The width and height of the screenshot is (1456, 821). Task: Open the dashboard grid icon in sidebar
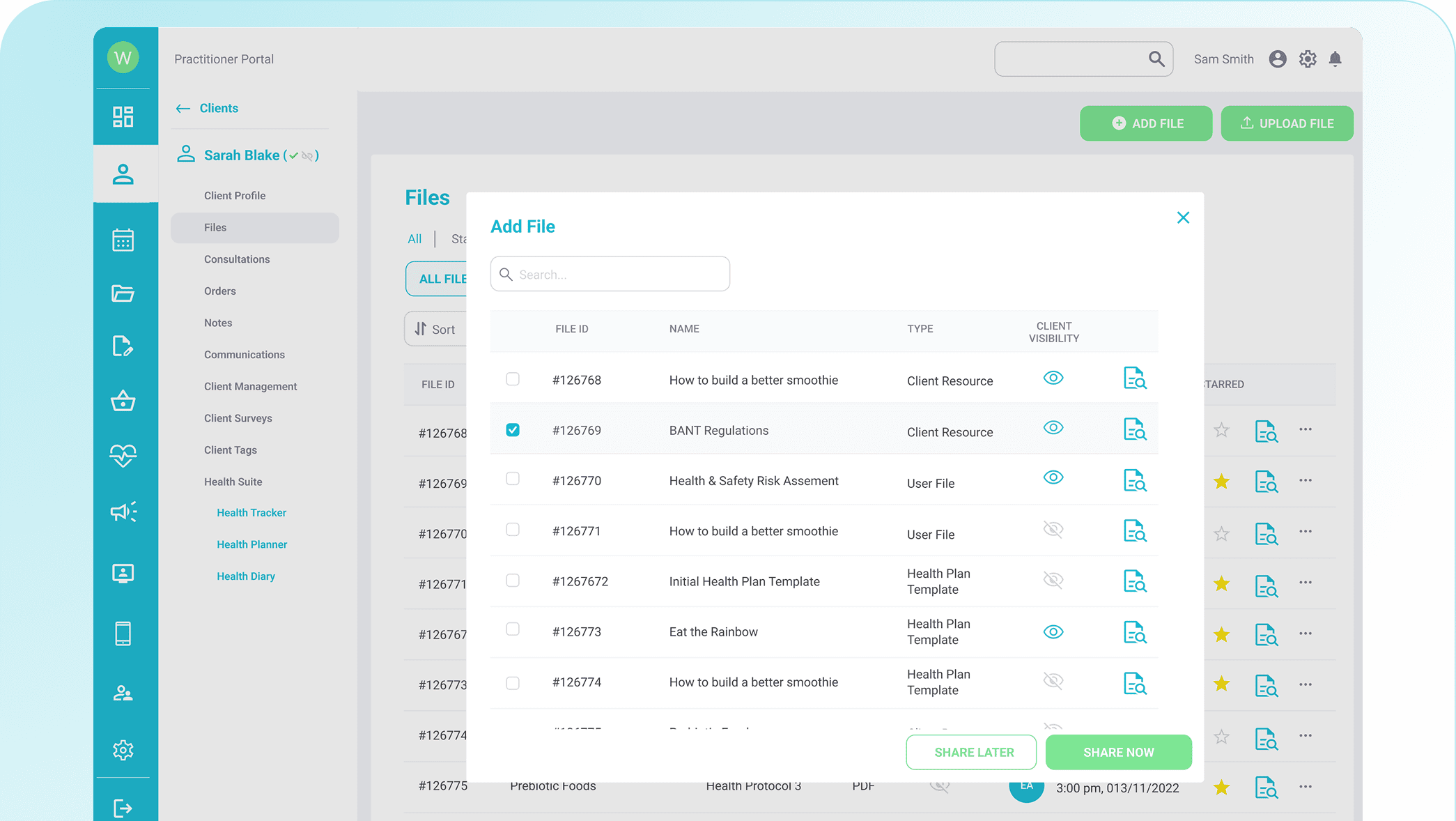[123, 116]
